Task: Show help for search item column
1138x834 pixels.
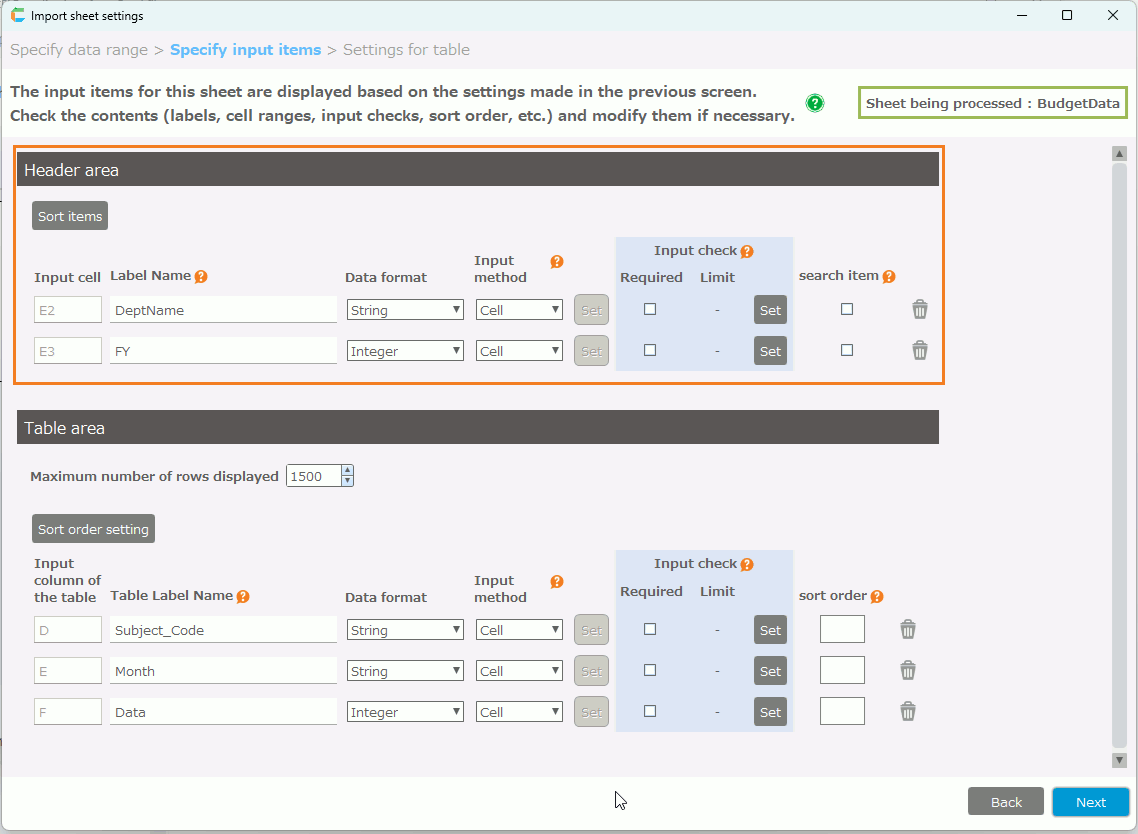Action: tap(889, 277)
